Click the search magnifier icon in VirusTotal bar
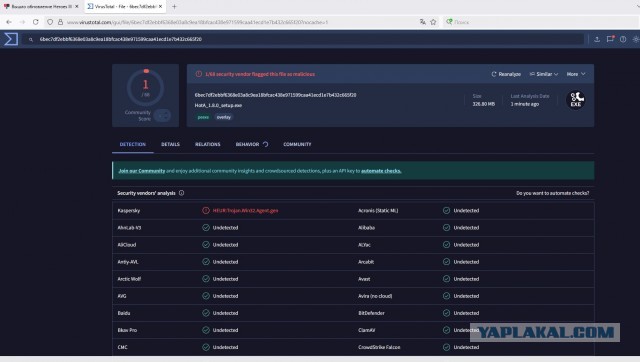The width and height of the screenshot is (640, 362). coord(31,40)
